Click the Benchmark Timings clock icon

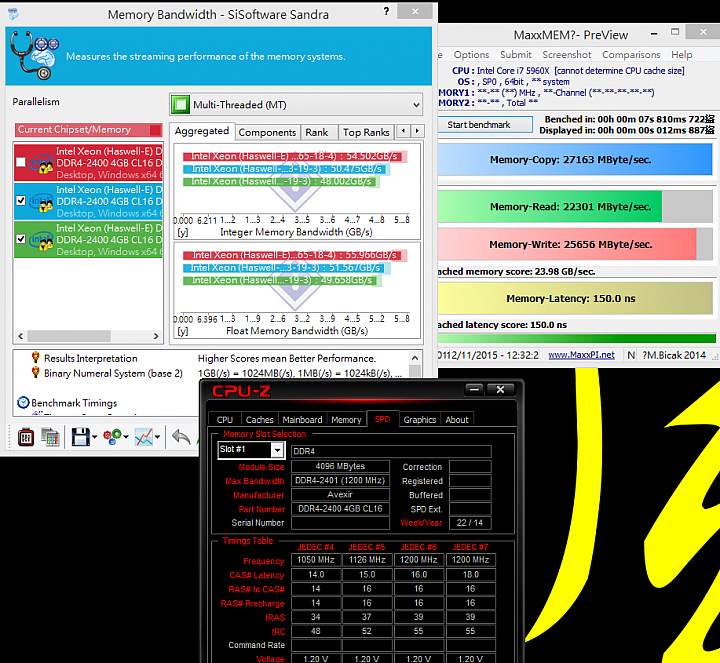tap(23, 403)
